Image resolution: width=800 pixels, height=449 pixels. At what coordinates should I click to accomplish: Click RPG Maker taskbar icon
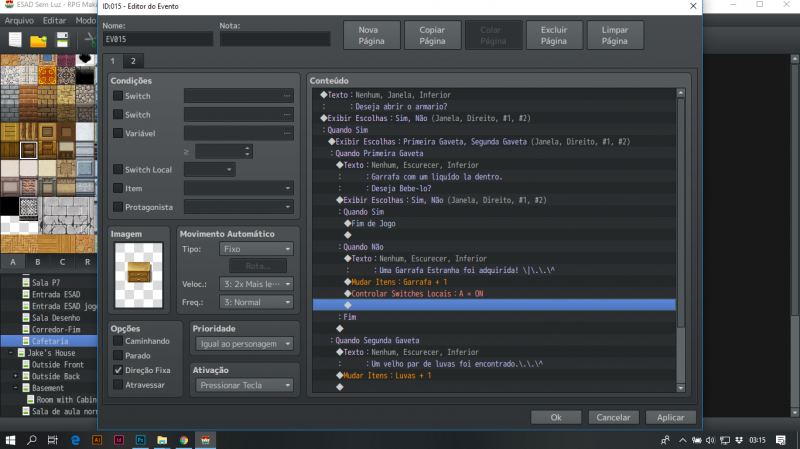[x=206, y=440]
